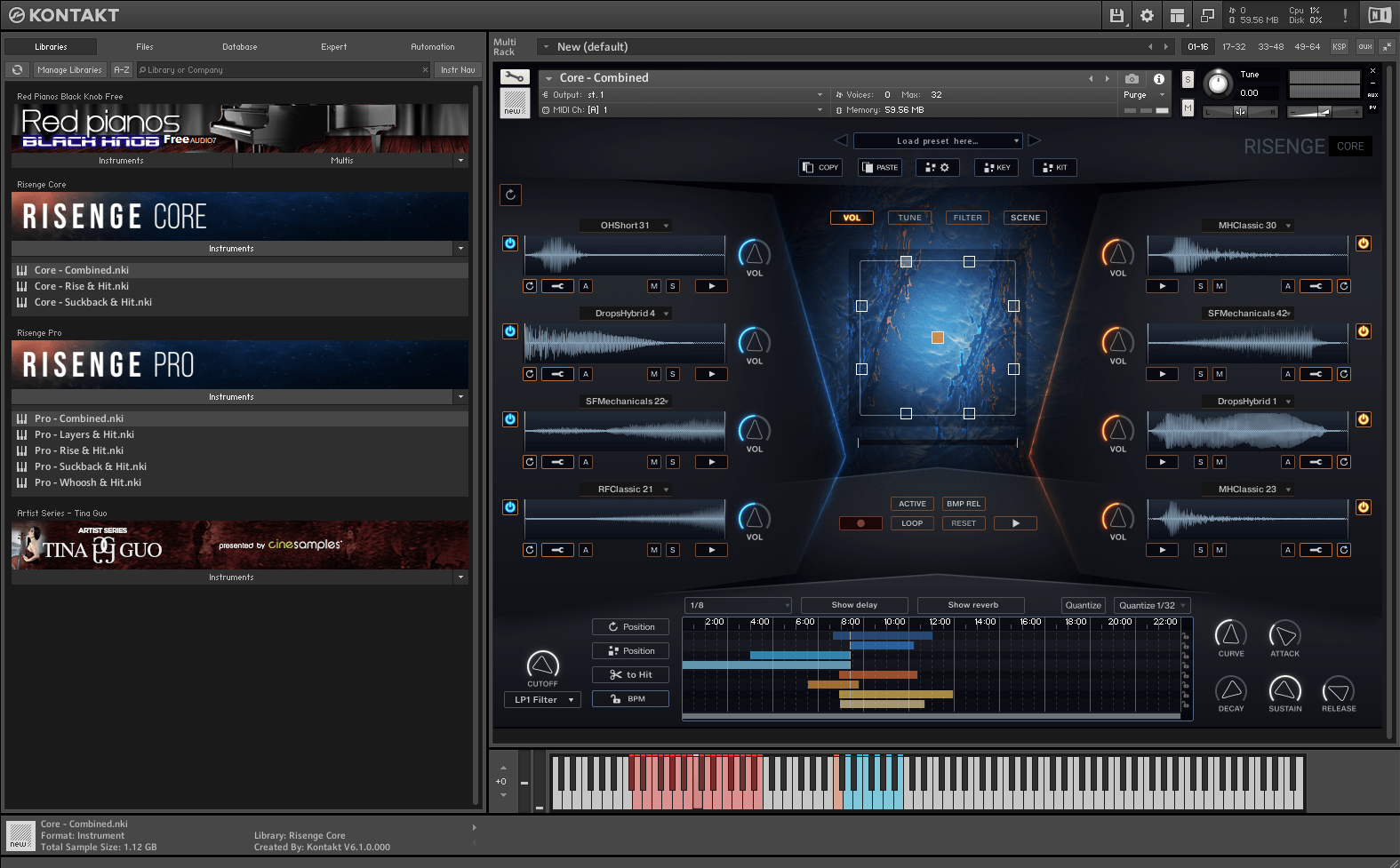Expand the Risenge Core Instruments dropdown arrow
This screenshot has width=1400, height=868.
coord(460,249)
